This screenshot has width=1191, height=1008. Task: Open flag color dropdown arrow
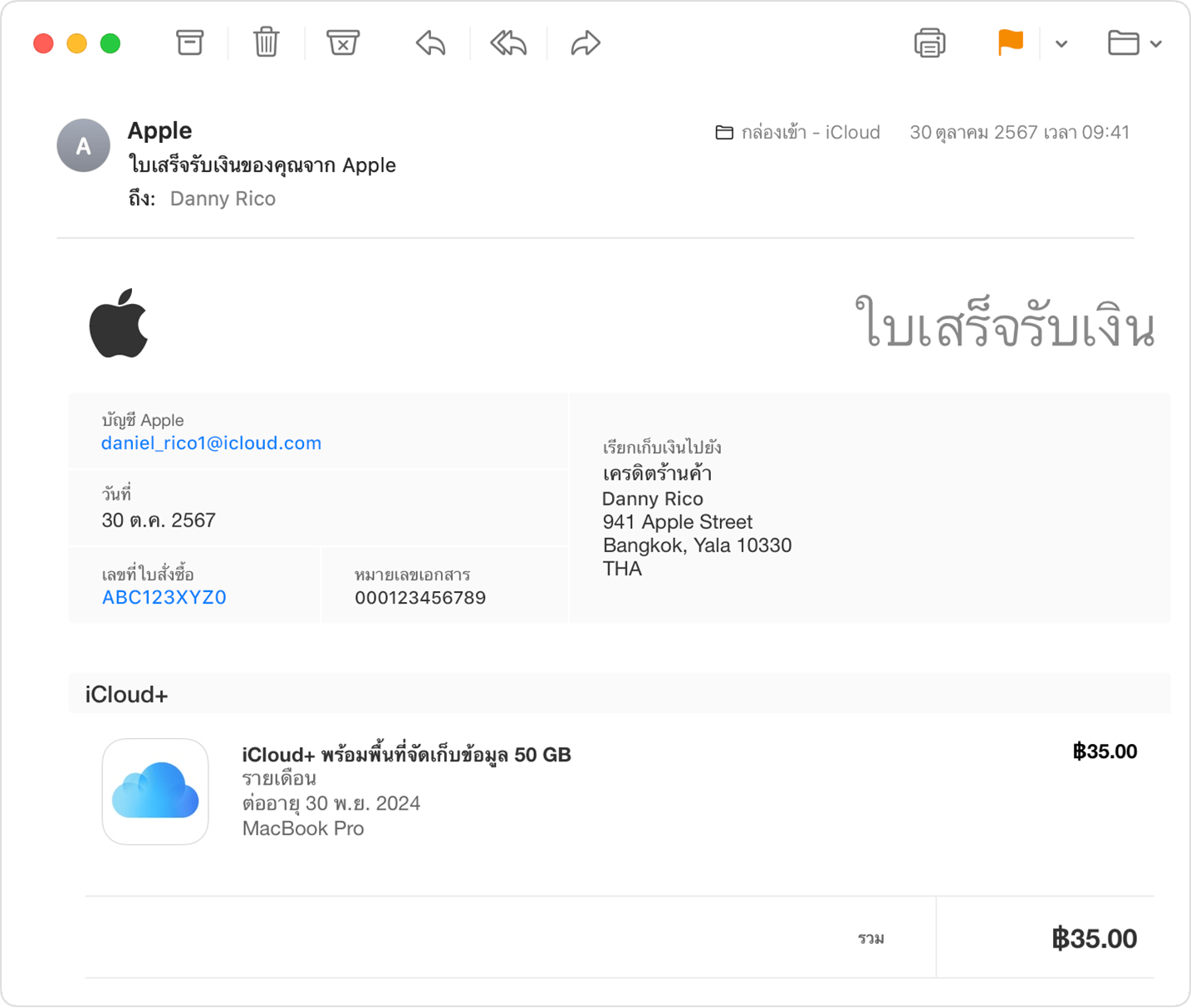pyautogui.click(x=1061, y=44)
